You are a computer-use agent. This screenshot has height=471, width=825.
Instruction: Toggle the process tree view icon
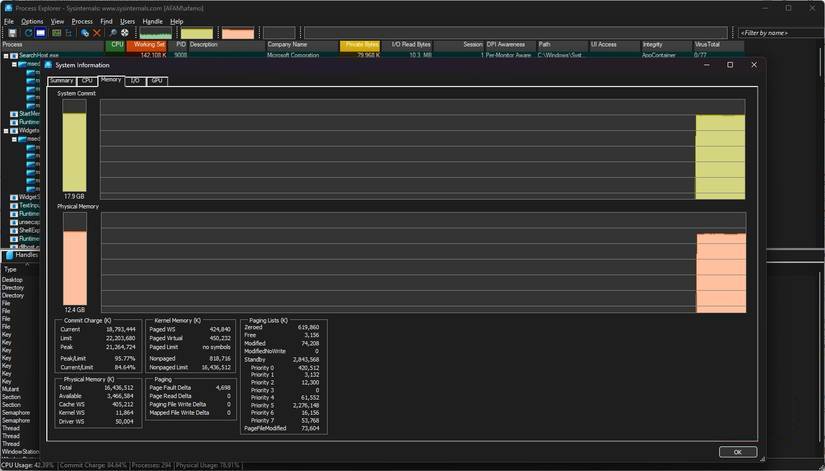click(57, 33)
